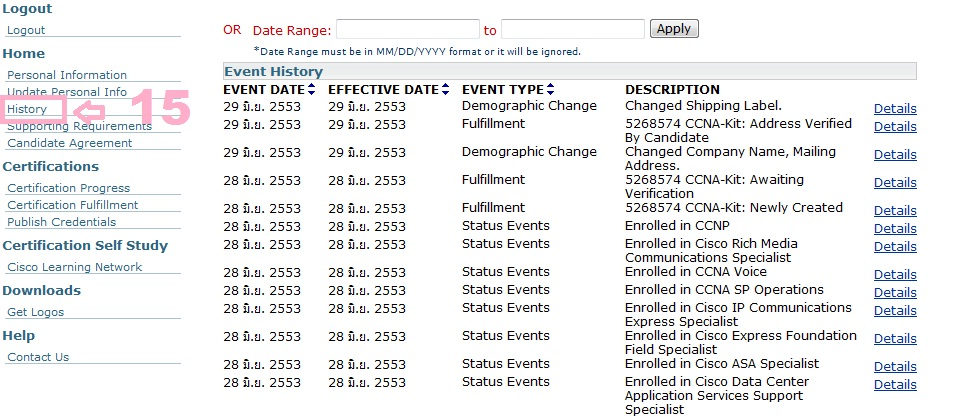Viewport: 963px width, 417px height.
Task: Open Publish Credentials
Action: click(x=61, y=222)
